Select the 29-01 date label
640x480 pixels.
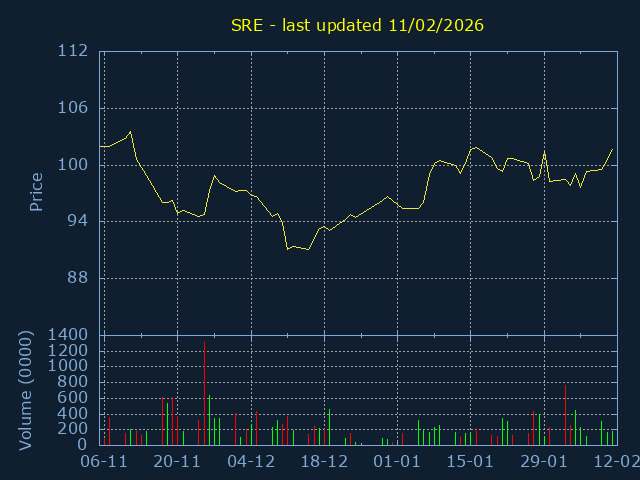pos(544,462)
